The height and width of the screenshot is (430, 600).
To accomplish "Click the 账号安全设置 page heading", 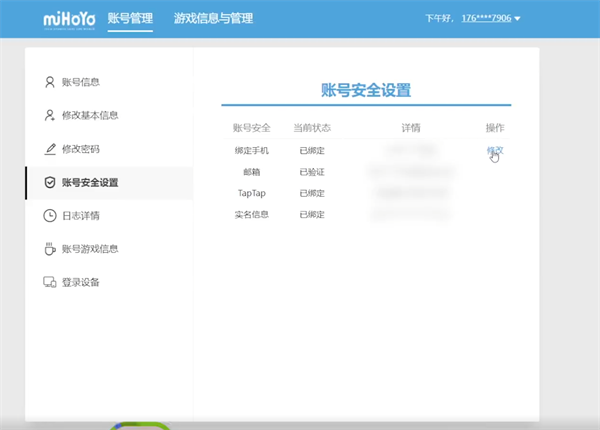I will click(x=366, y=90).
